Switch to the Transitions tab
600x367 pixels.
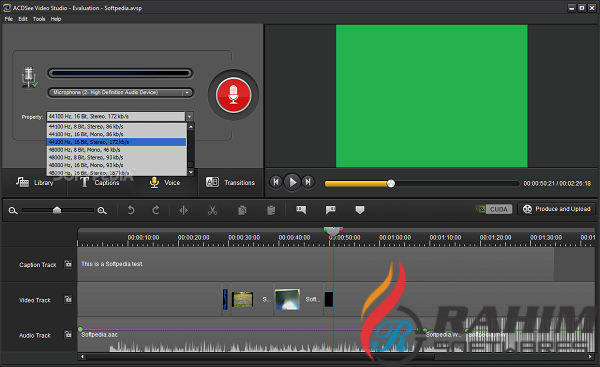[x=230, y=183]
